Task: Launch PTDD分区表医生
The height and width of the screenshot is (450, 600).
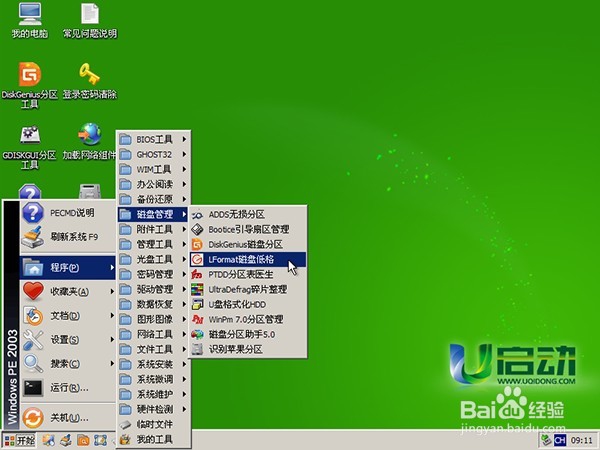Action: pyautogui.click(x=248, y=274)
